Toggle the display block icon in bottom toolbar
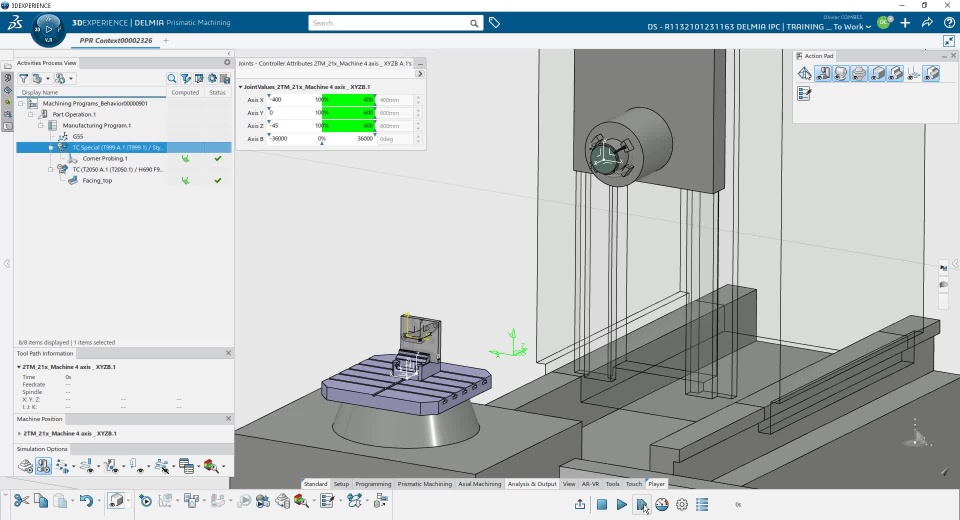Image resolution: width=960 pixels, height=520 pixels. click(x=116, y=501)
